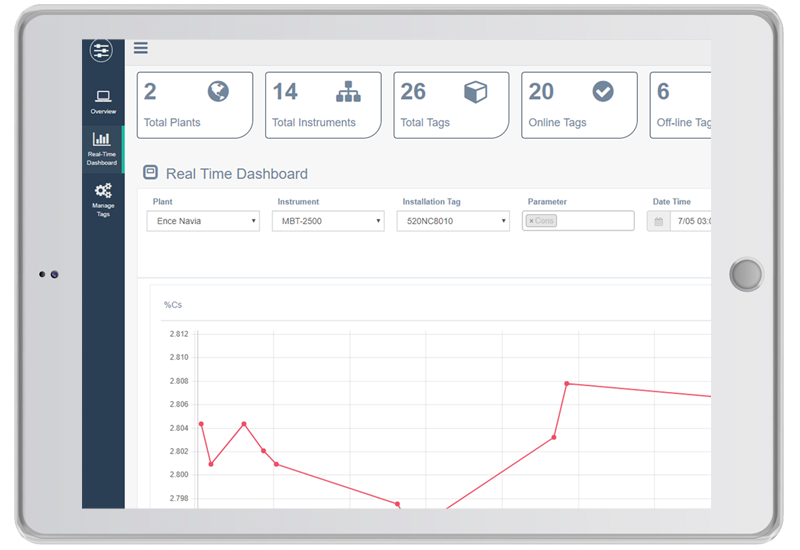Open the Online Tags card
Image resolution: width=800 pixels, height=550 pixels.
[x=579, y=105]
